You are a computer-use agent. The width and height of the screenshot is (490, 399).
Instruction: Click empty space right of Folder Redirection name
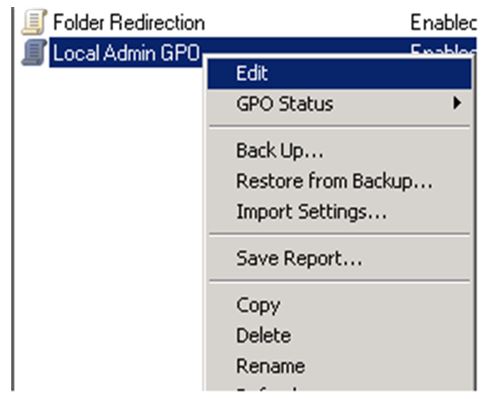(307, 23)
